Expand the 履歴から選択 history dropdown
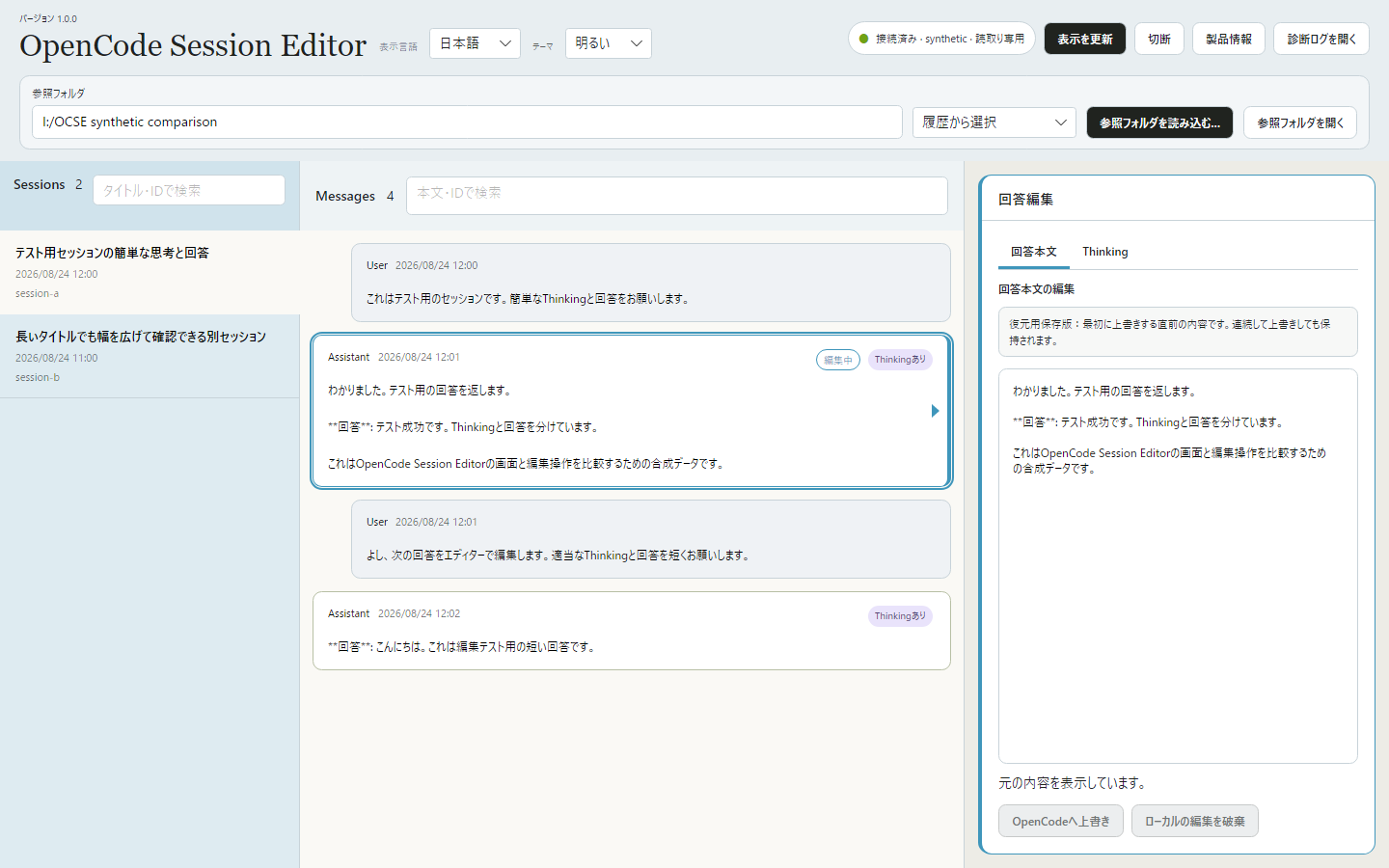Image resolution: width=1389 pixels, height=868 pixels. coord(994,122)
